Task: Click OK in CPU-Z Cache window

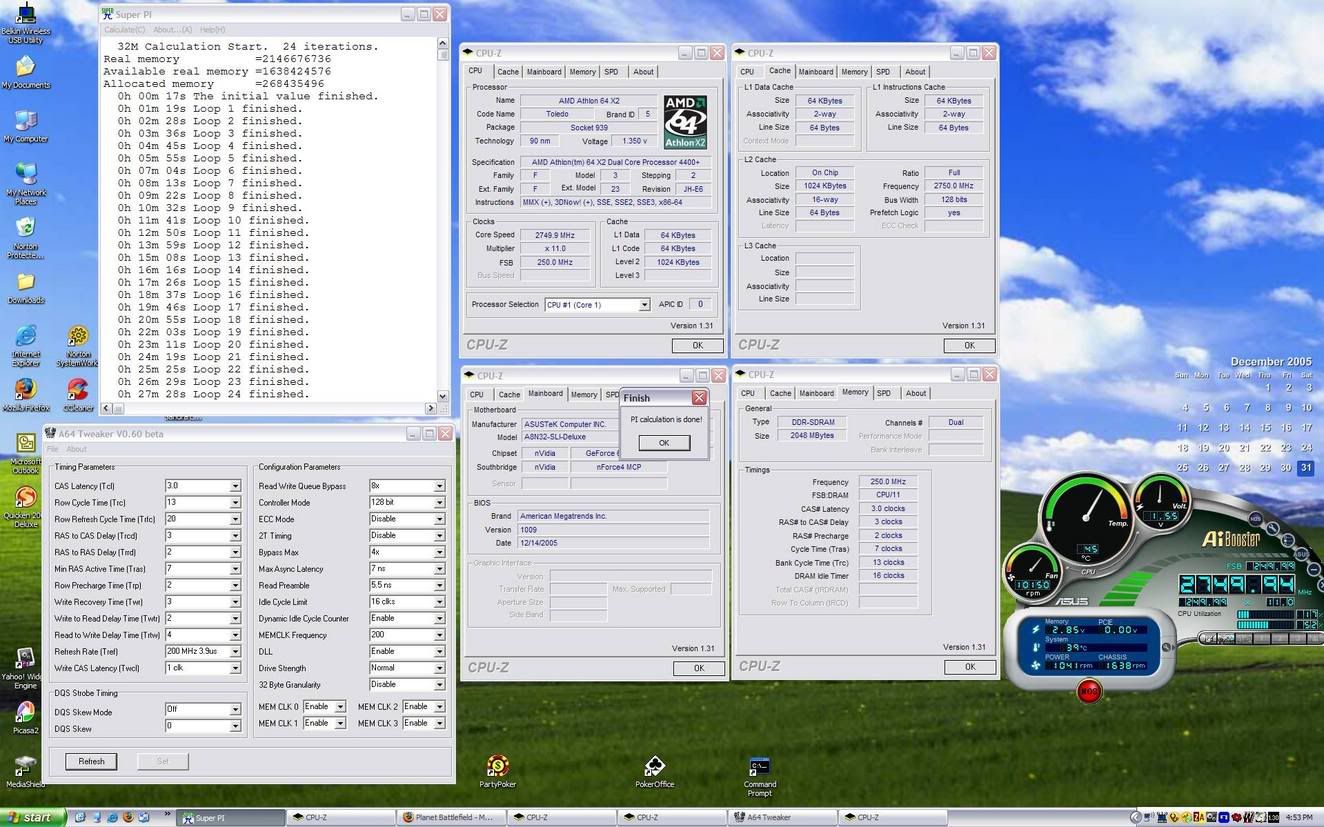Action: click(969, 345)
